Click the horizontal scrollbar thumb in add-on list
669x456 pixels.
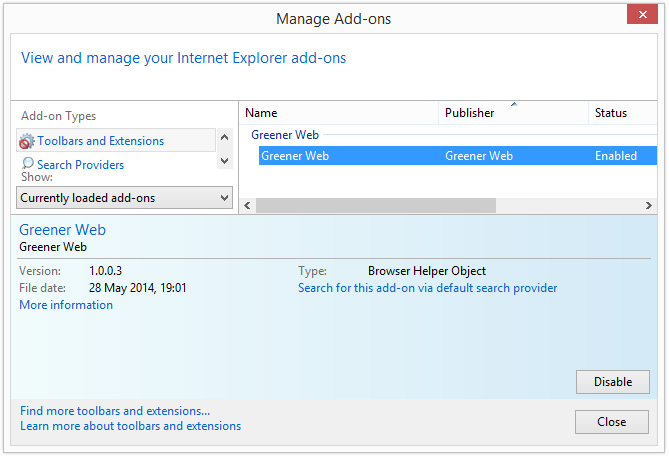pos(376,206)
